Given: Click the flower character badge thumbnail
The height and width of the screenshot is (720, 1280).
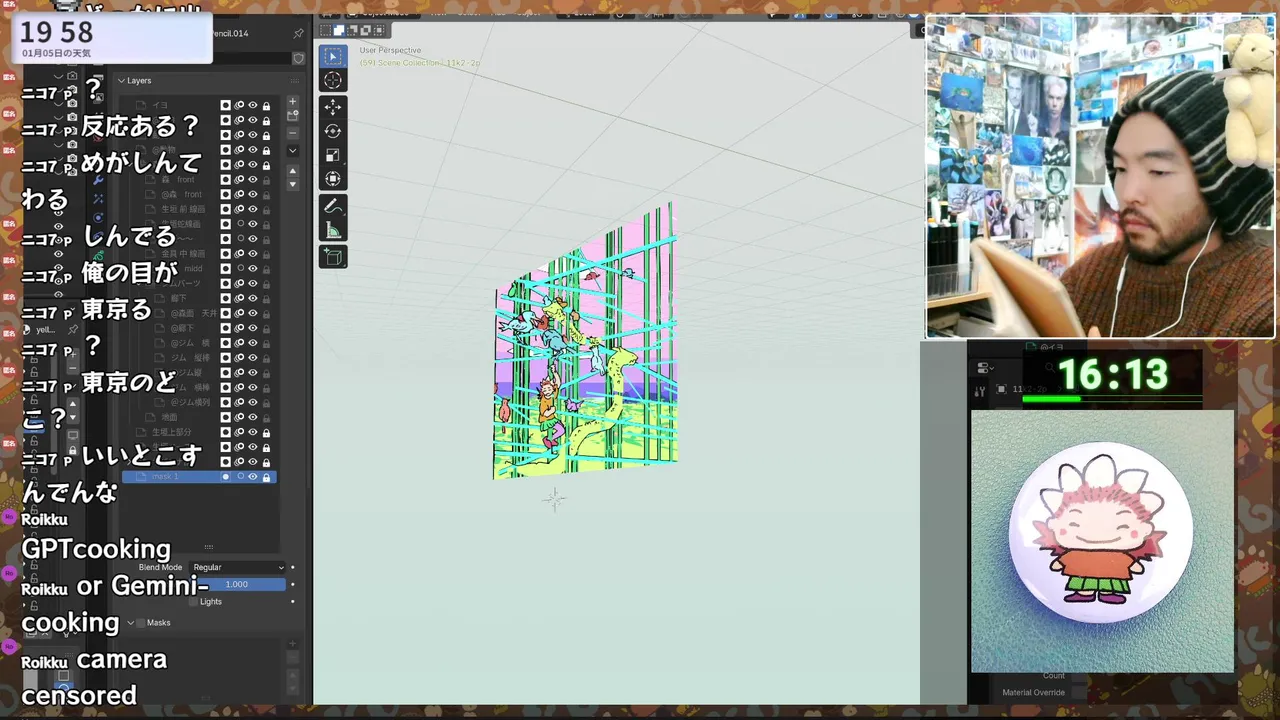Looking at the screenshot, I should coord(1102,541).
